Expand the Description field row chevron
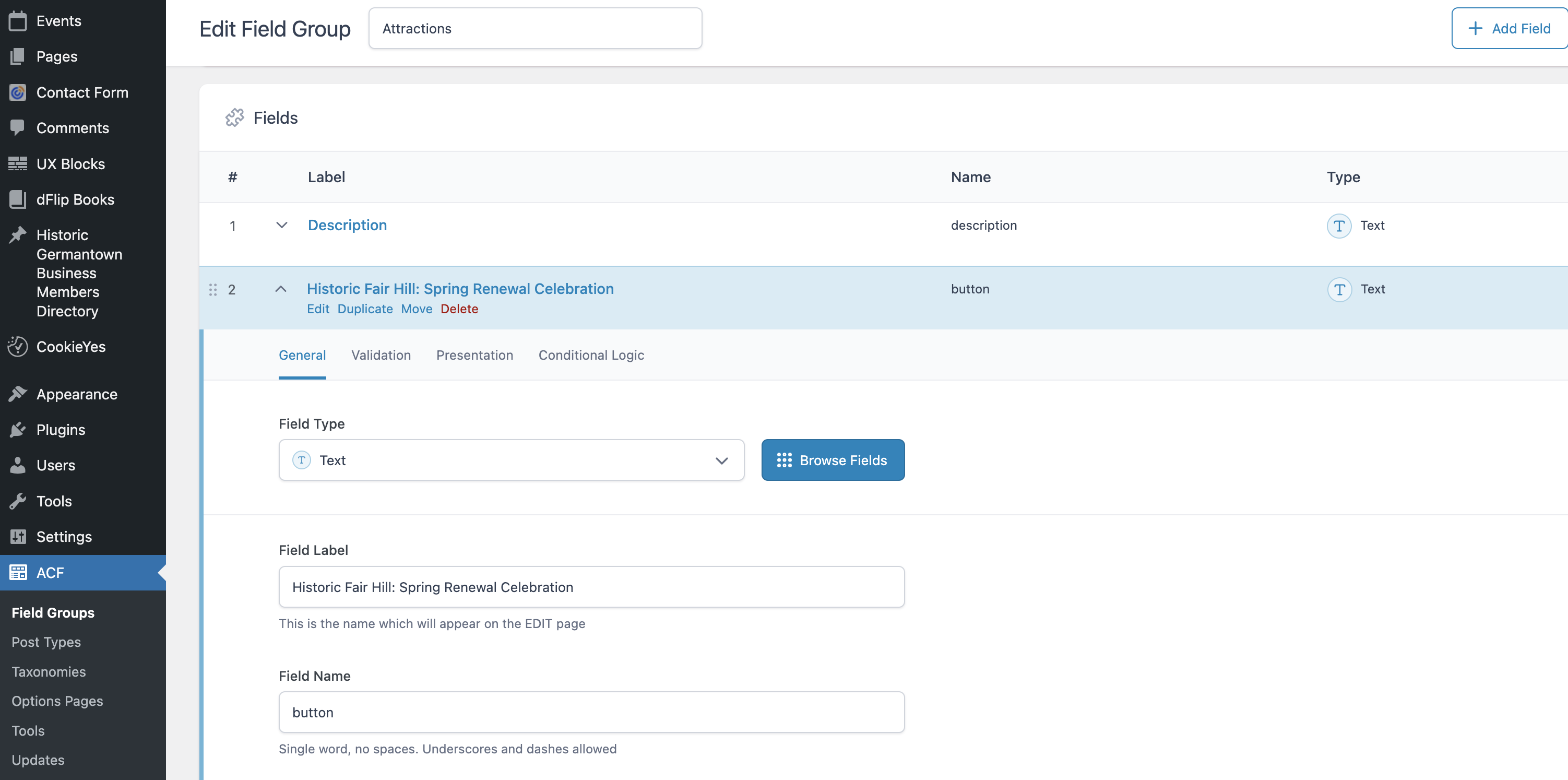 point(281,226)
